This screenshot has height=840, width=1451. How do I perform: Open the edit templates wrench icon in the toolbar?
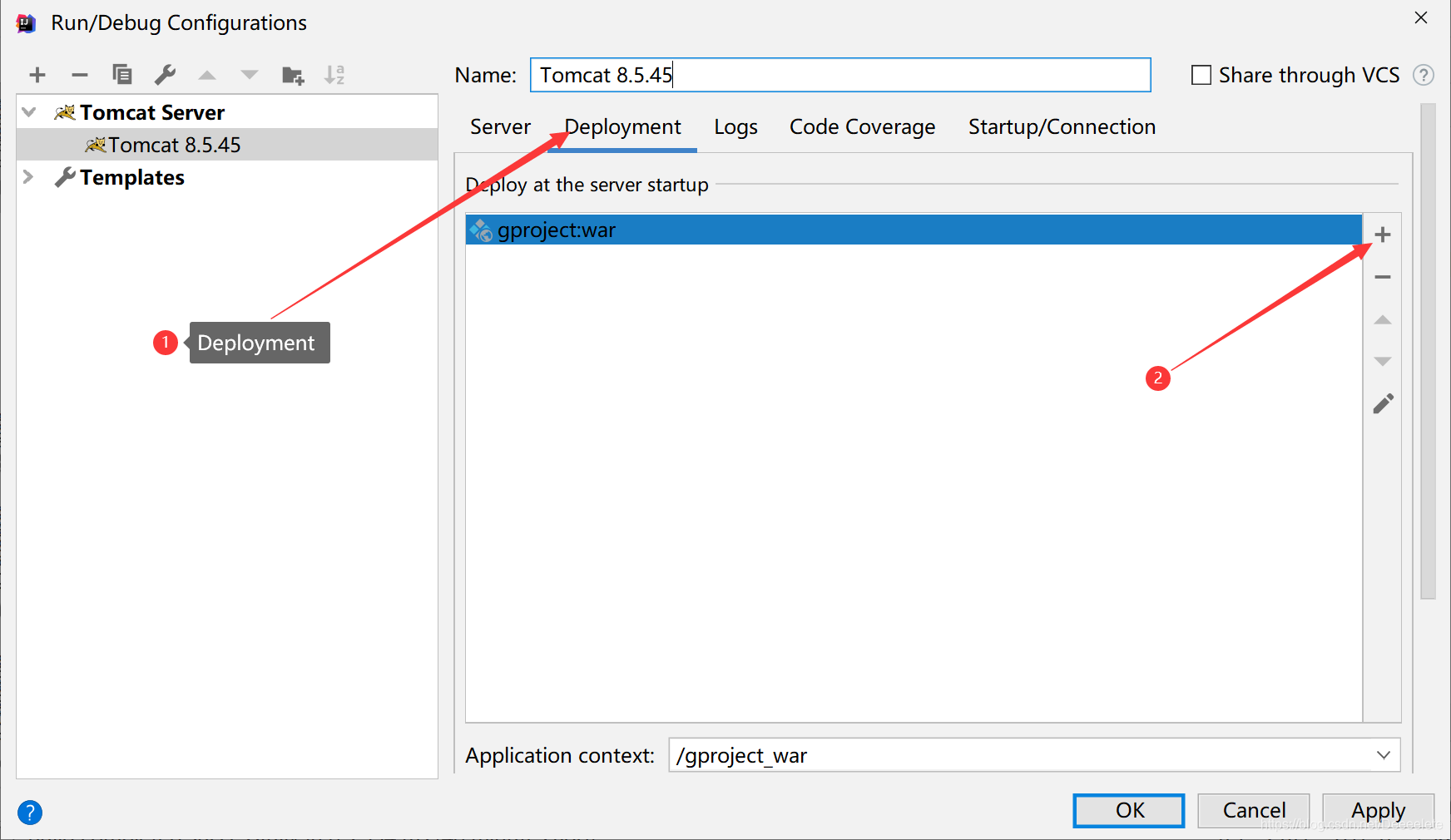(x=165, y=75)
